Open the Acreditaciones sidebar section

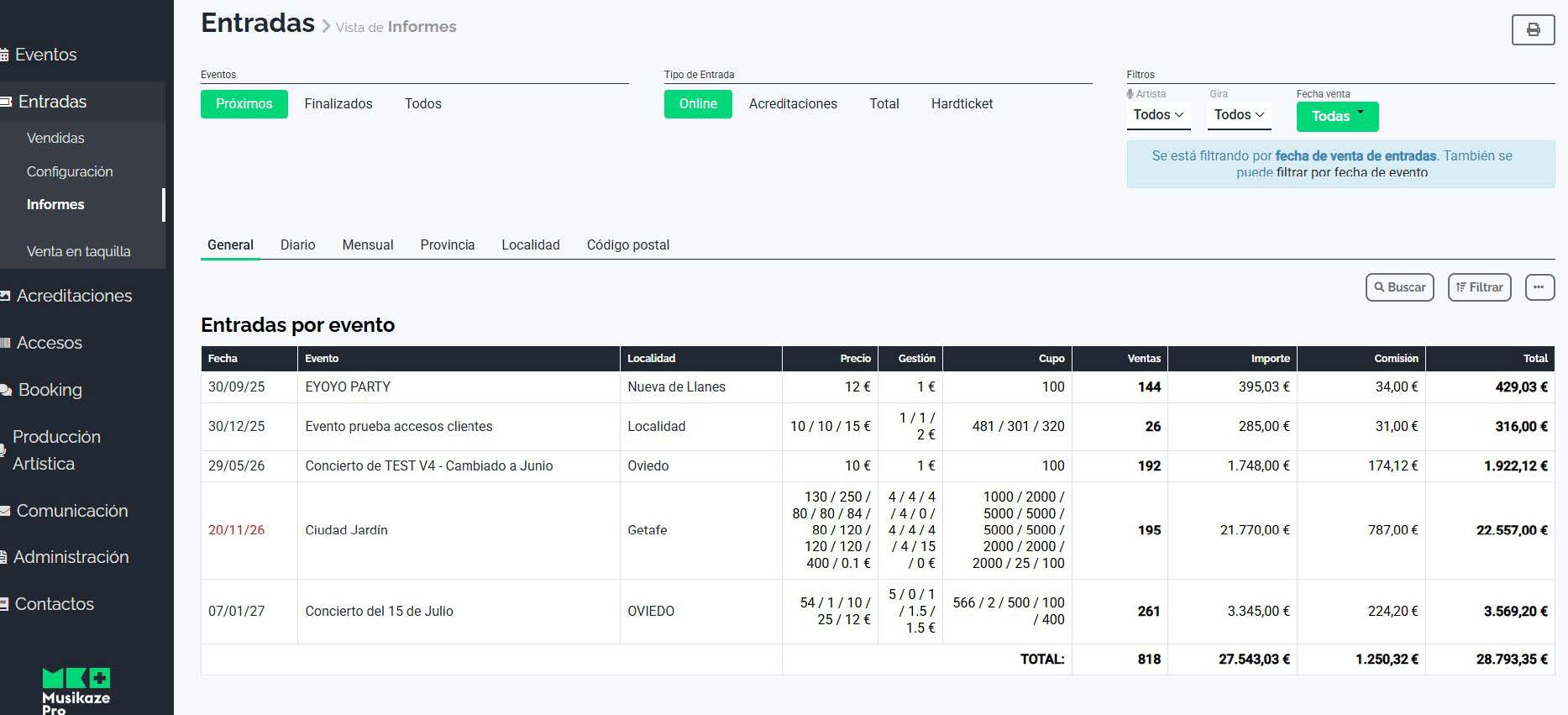[74, 296]
